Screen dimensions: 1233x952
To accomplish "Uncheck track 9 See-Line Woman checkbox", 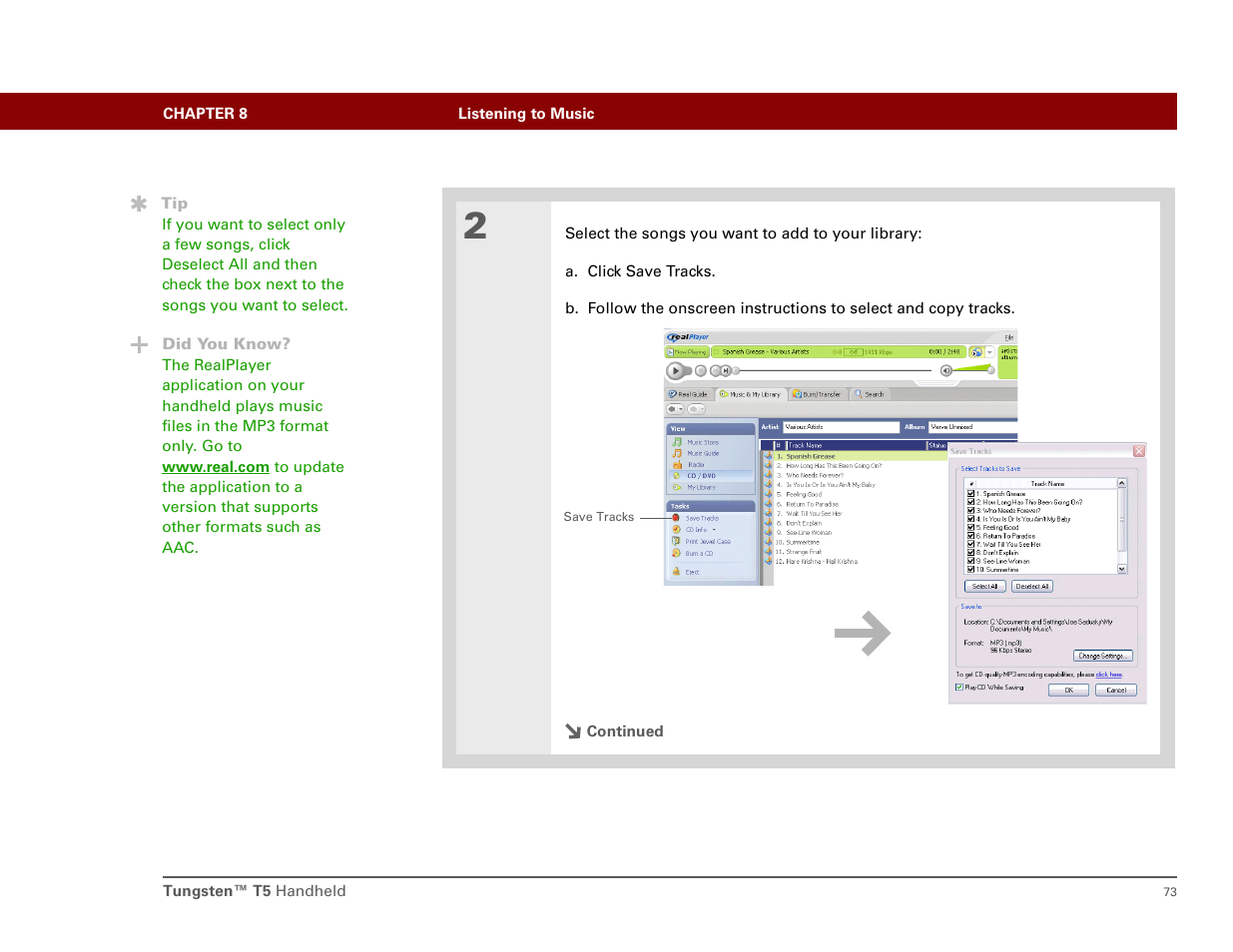I will (970, 561).
